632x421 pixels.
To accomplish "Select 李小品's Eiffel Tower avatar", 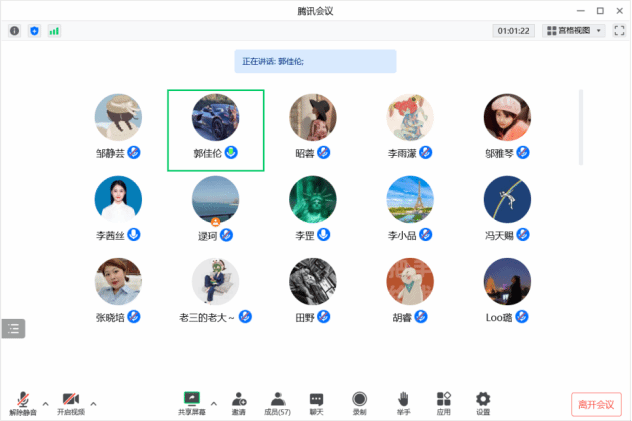I will tap(410, 199).
